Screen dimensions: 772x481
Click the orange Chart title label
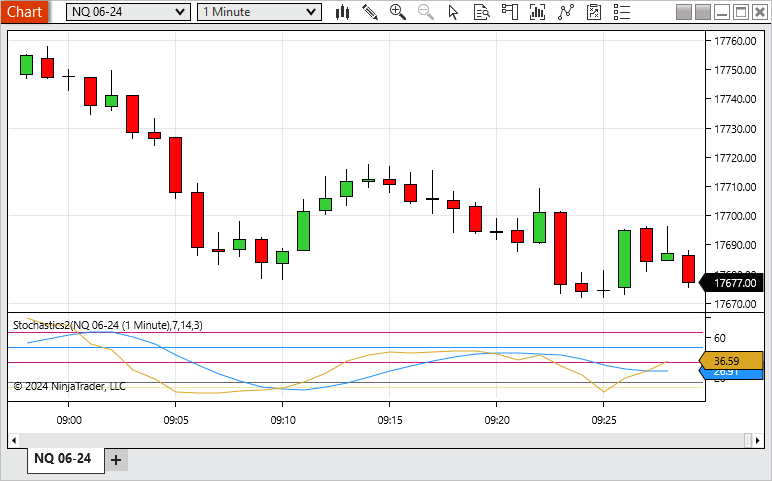tap(24, 11)
